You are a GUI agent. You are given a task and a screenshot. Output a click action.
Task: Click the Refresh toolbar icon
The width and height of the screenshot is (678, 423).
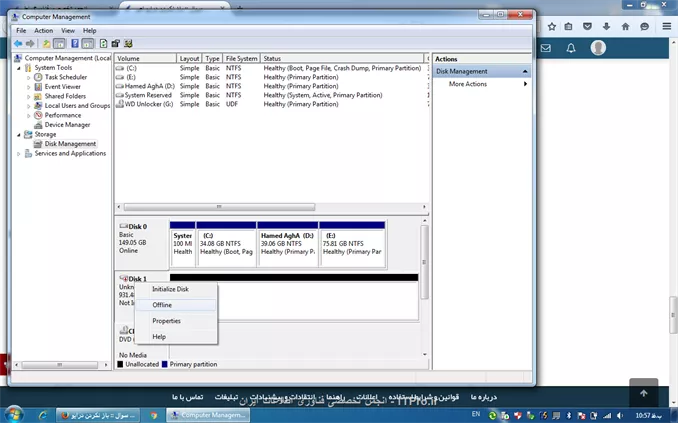[x=103, y=44]
